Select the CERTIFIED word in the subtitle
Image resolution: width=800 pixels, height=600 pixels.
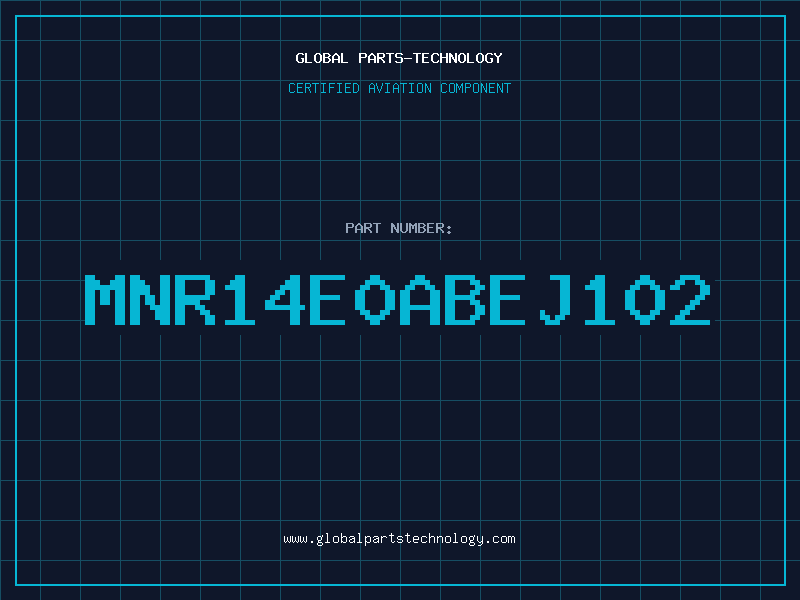point(324,88)
